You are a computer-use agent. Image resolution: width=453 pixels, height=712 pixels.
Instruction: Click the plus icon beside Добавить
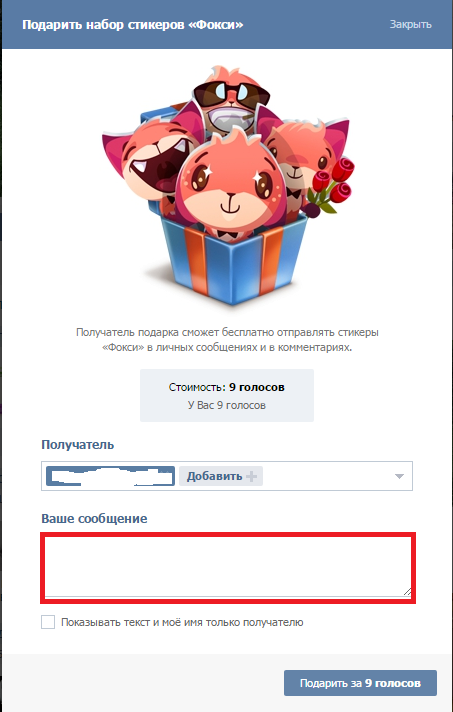pyautogui.click(x=251, y=476)
